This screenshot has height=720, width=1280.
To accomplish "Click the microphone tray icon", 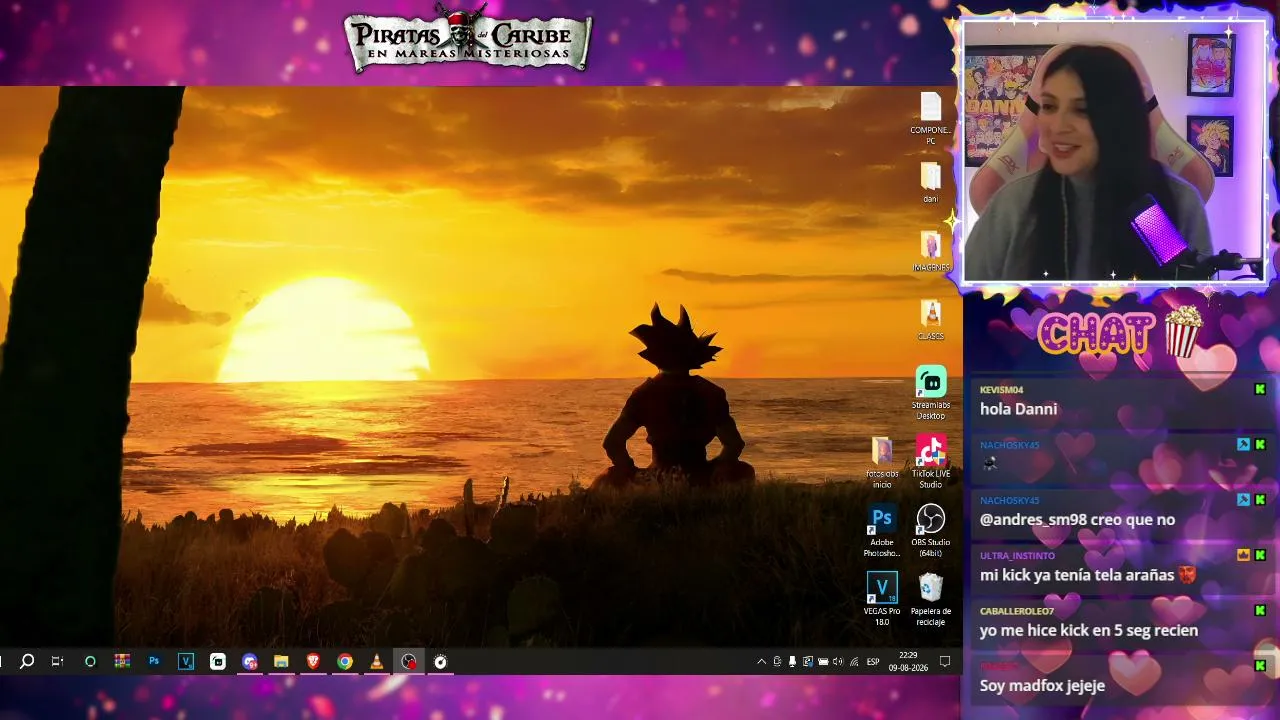I will 792,661.
